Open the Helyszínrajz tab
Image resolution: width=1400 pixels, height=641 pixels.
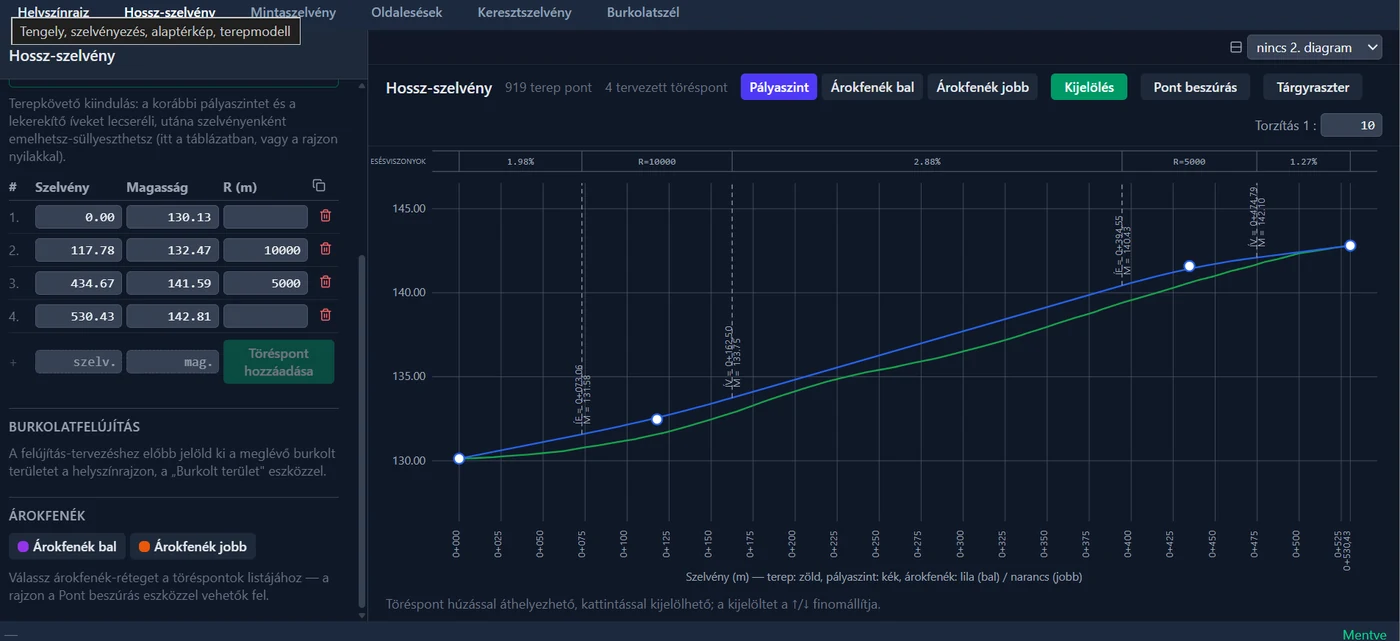[x=53, y=13]
